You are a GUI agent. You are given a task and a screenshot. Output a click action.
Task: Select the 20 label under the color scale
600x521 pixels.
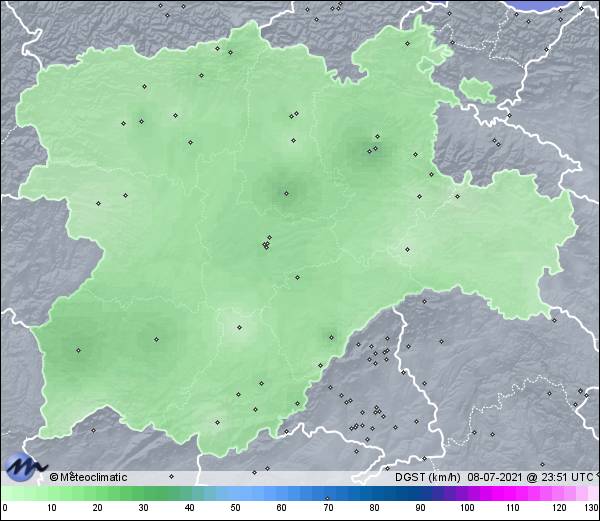pyautogui.click(x=98, y=508)
